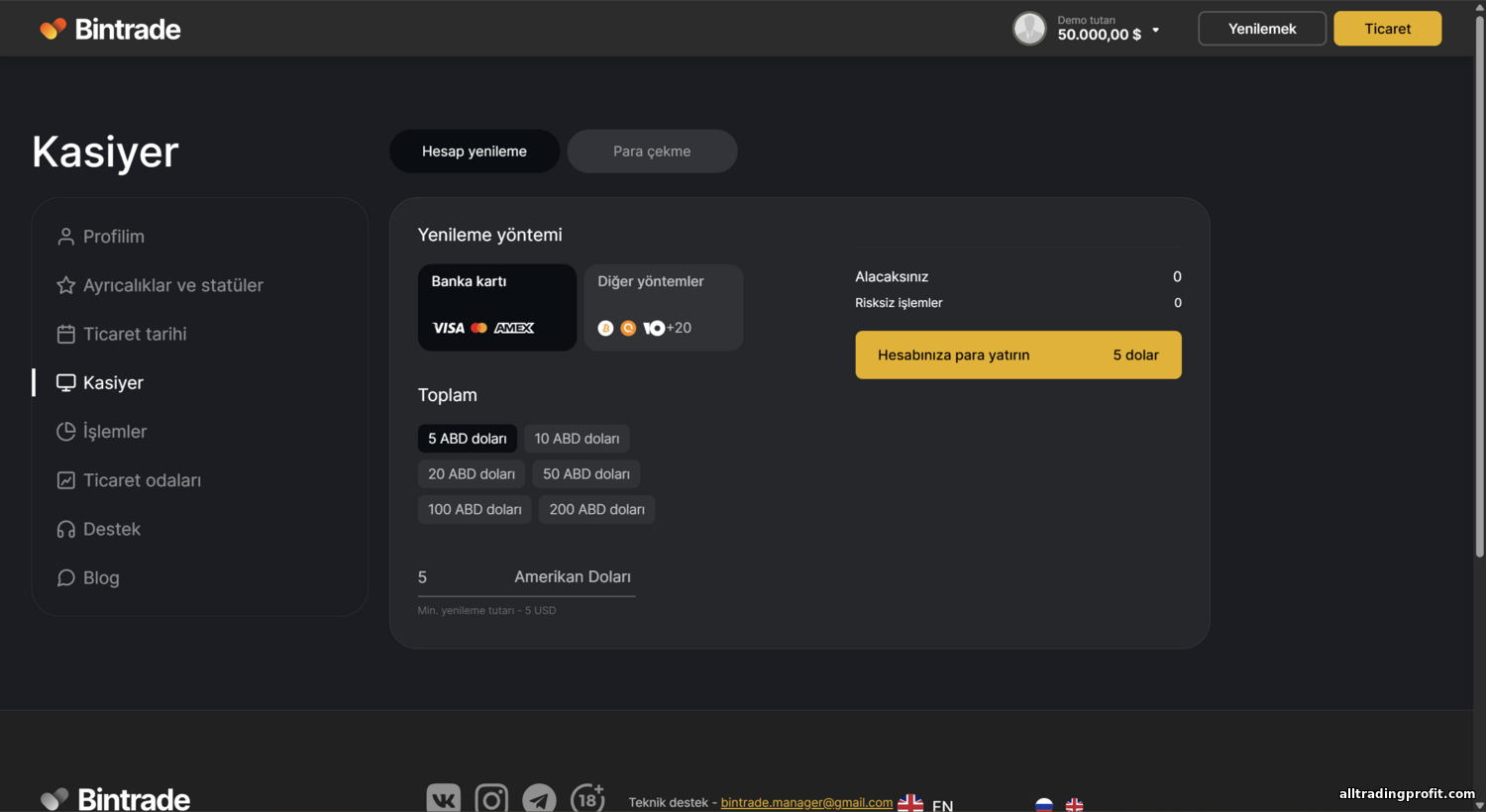The image size is (1486, 812).
Task: Click the 18+ age restriction icon
Action: (587, 798)
